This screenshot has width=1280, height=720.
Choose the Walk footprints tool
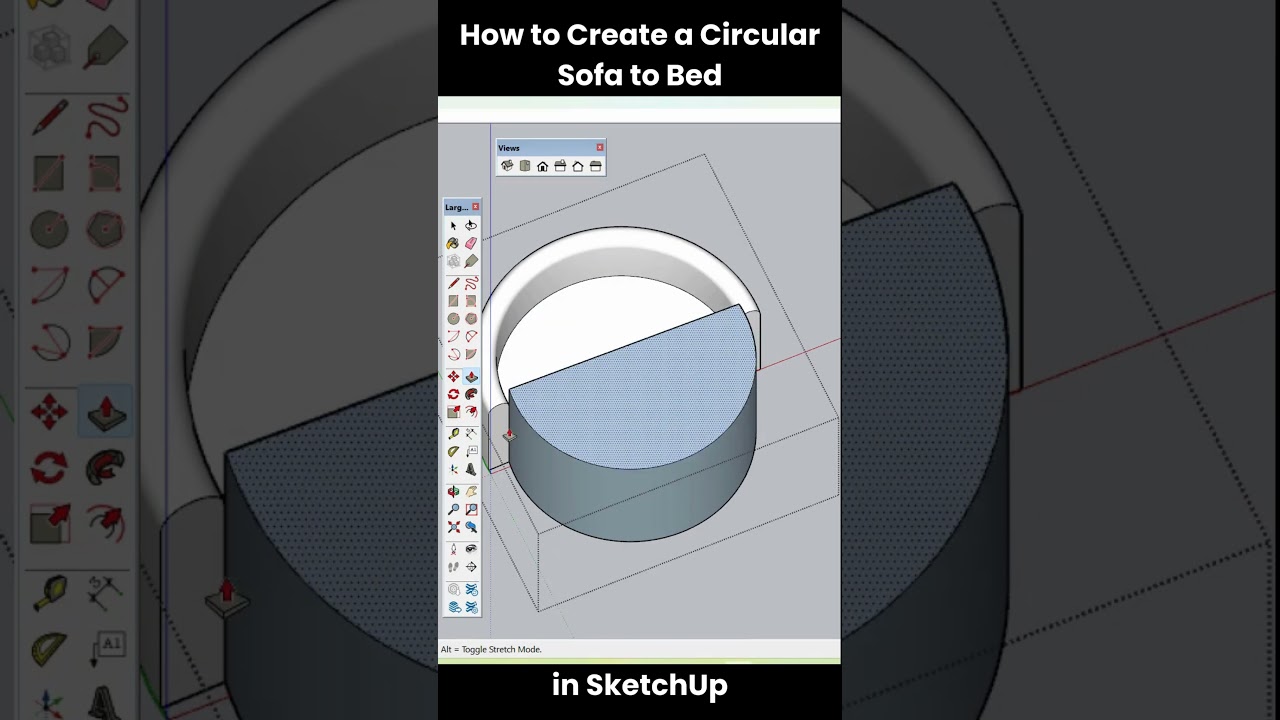tap(453, 567)
